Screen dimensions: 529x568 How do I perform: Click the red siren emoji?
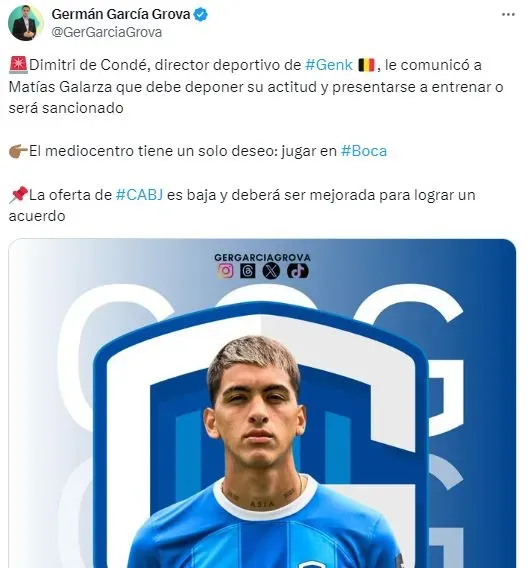click(x=18, y=65)
